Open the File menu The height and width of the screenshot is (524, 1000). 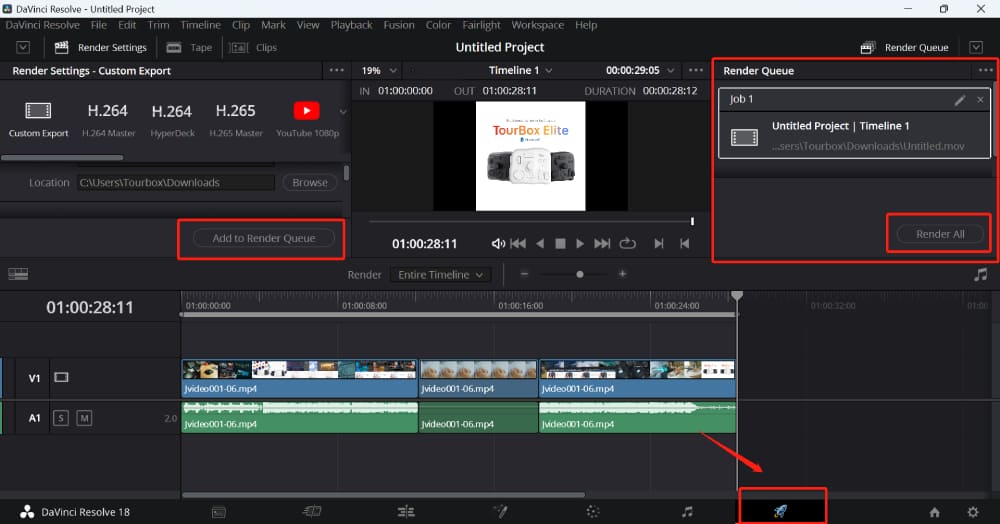click(99, 25)
